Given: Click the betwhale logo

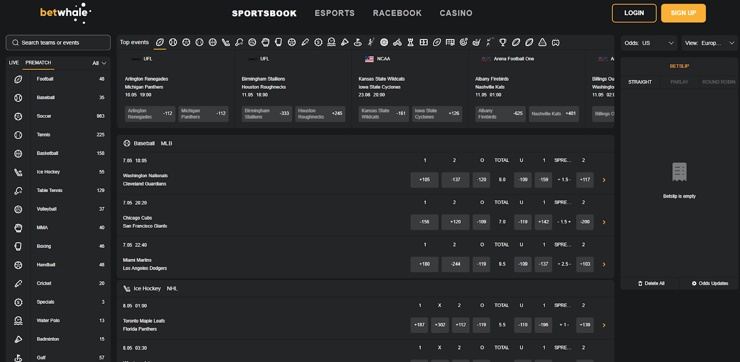Looking at the screenshot, I should [65, 13].
